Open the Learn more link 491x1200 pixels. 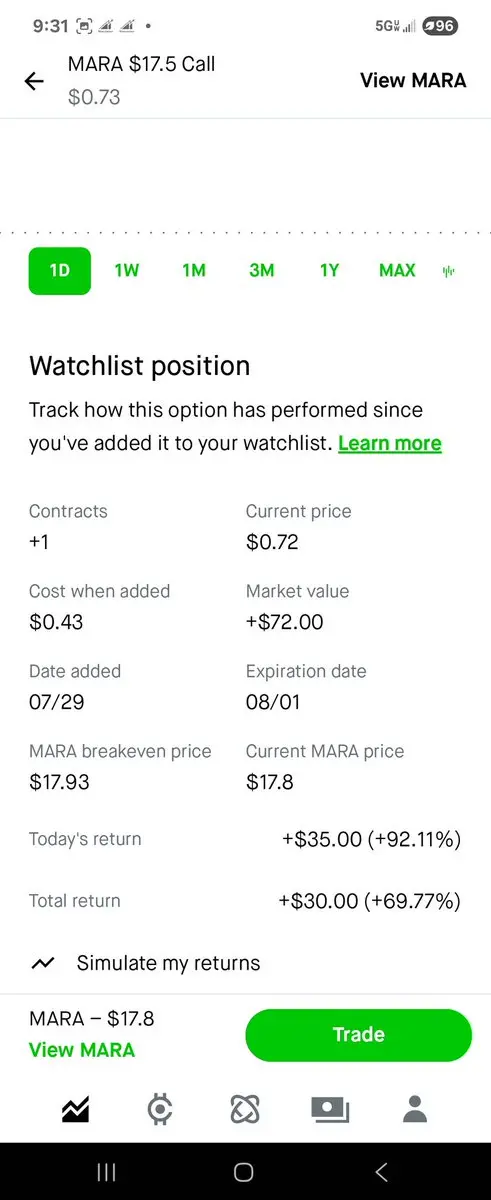390,443
